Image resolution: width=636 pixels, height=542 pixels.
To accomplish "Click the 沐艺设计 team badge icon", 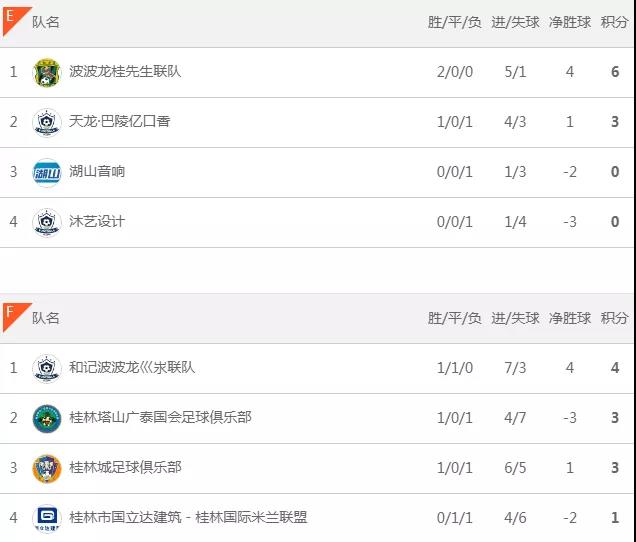I will pos(47,222).
